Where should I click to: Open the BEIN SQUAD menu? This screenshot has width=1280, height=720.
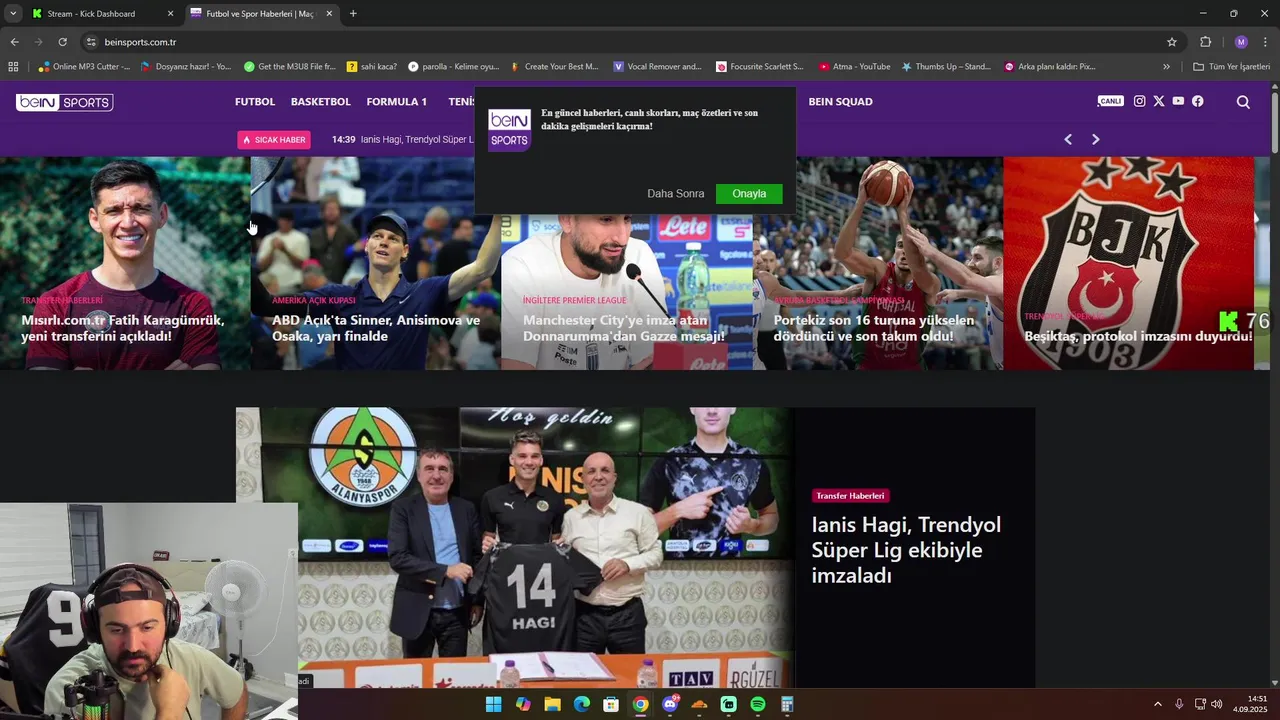[x=841, y=102]
